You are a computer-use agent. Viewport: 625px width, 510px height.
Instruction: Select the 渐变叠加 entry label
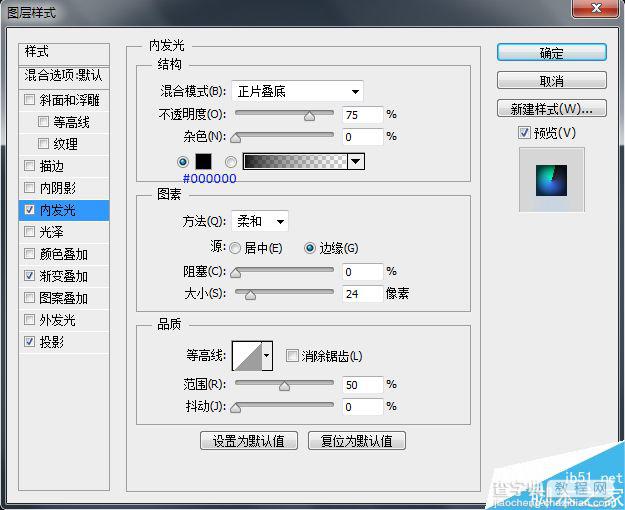[x=63, y=276]
